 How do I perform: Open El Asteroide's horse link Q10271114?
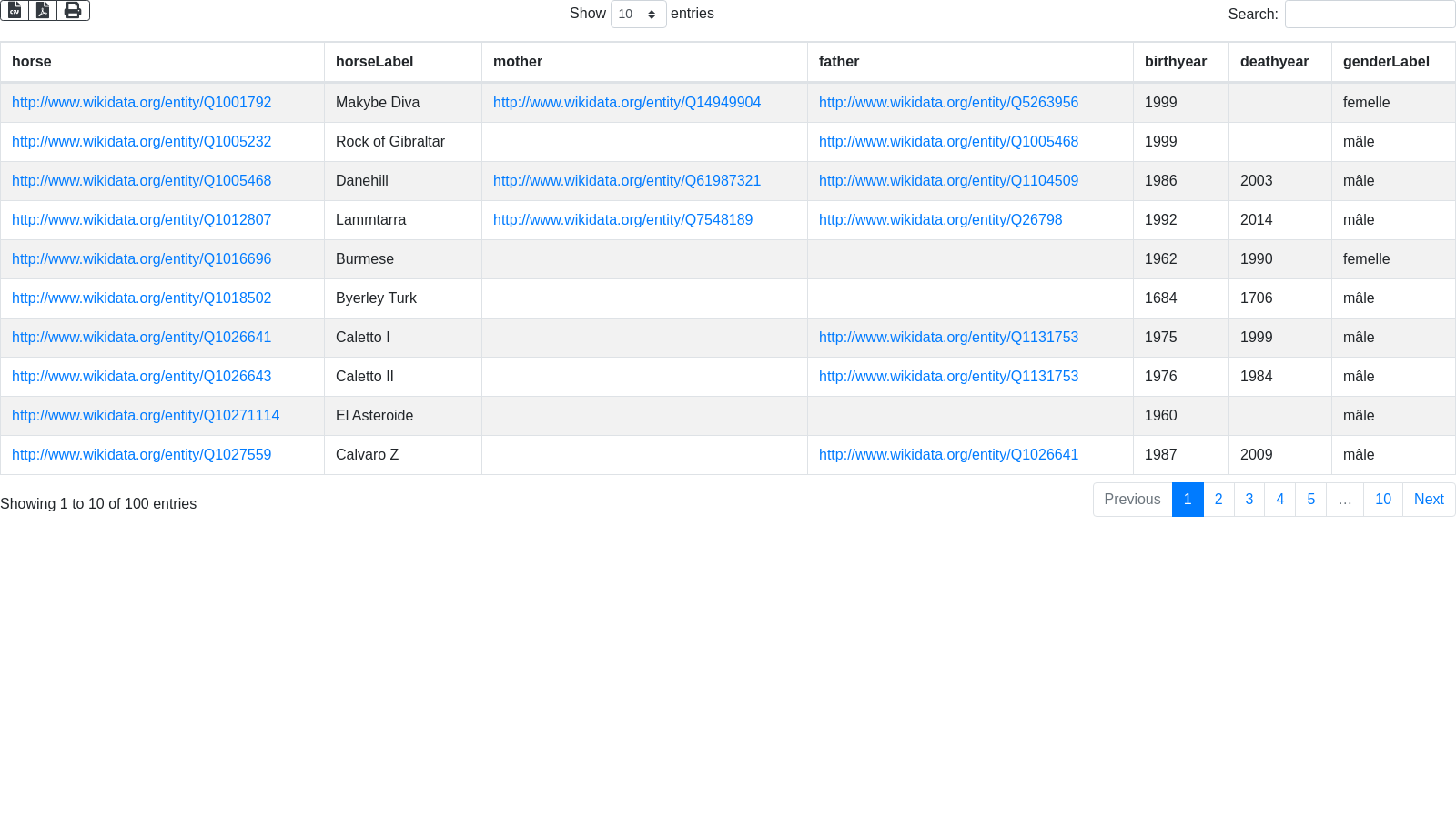pyautogui.click(x=146, y=416)
